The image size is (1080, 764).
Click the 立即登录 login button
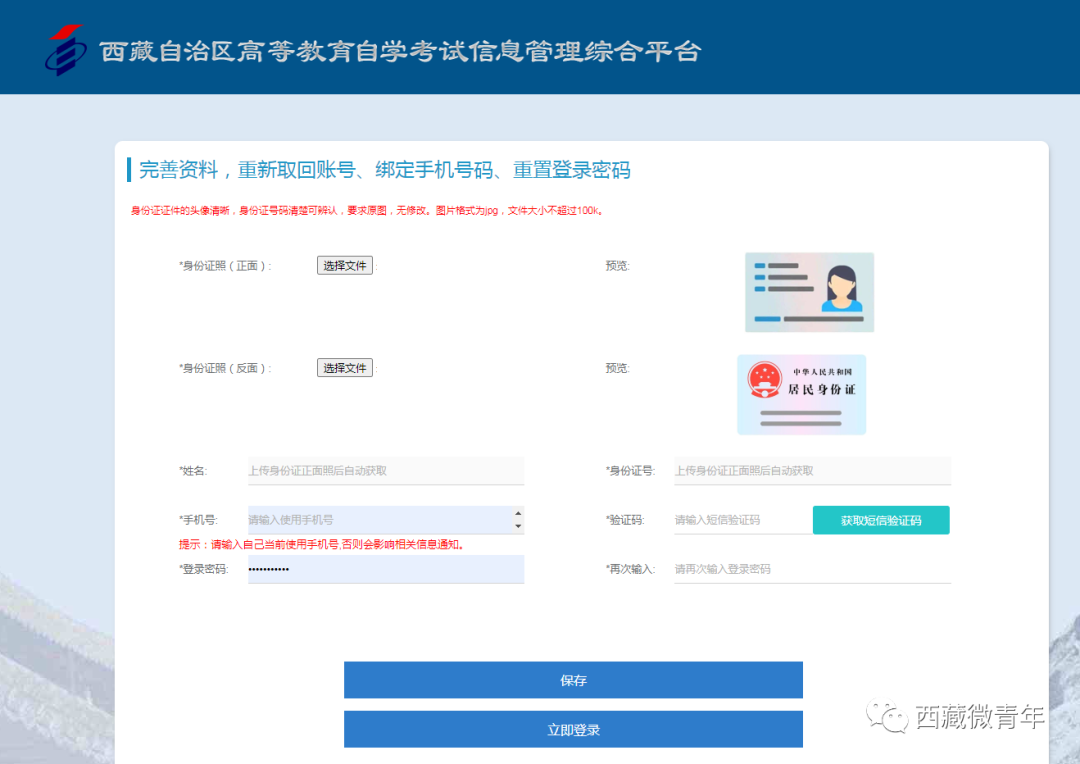point(573,730)
